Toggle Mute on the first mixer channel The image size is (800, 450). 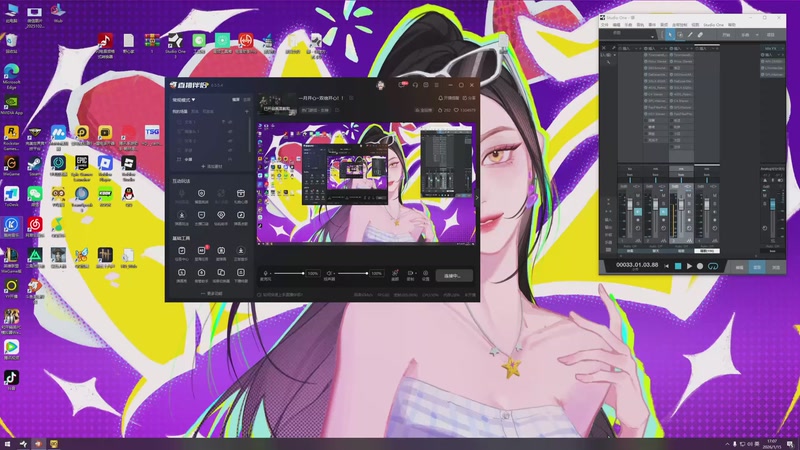pos(638,195)
